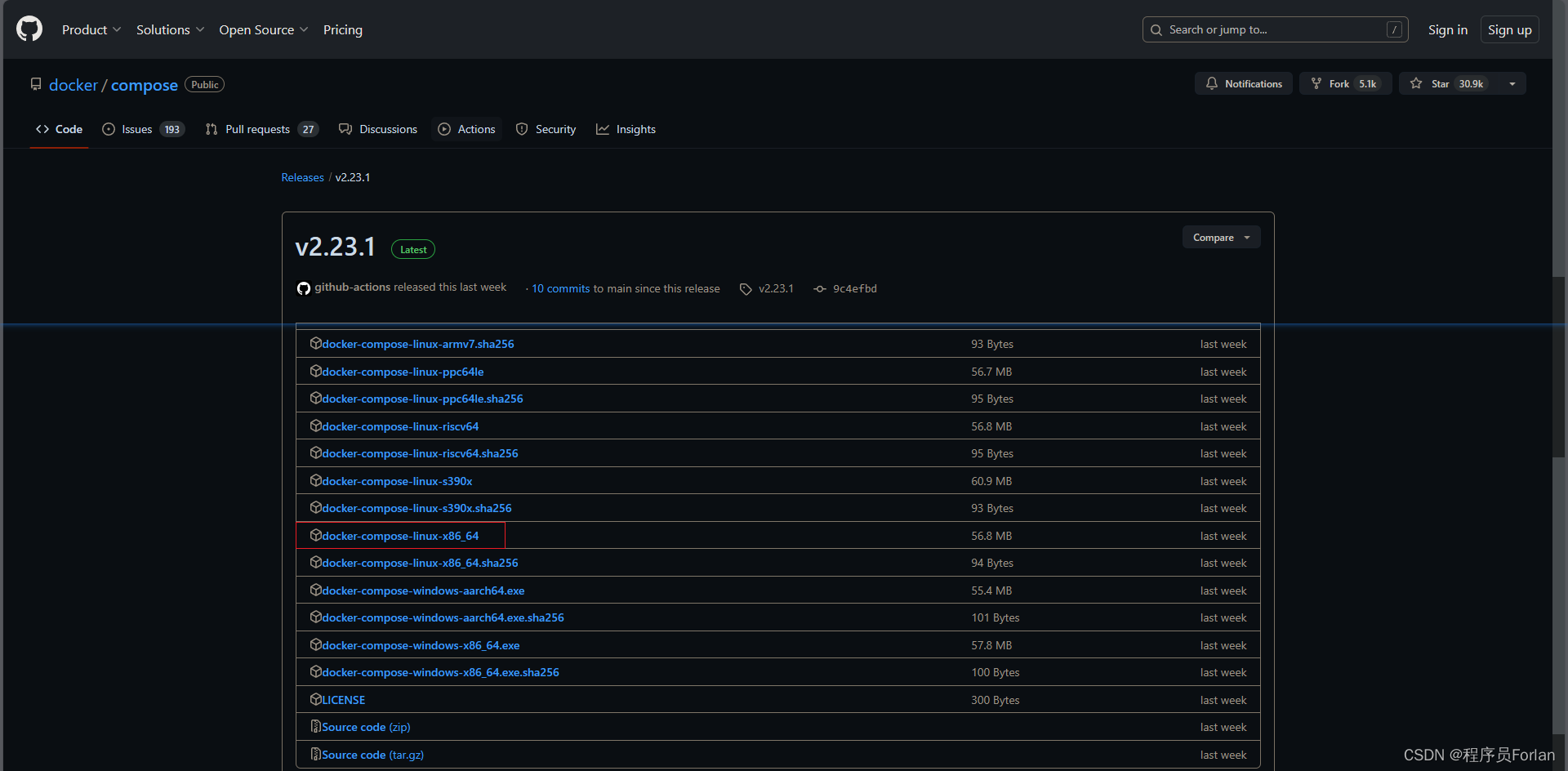The height and width of the screenshot is (771, 1568).
Task: Click the Discussions speech-bubble icon
Action: 345,129
